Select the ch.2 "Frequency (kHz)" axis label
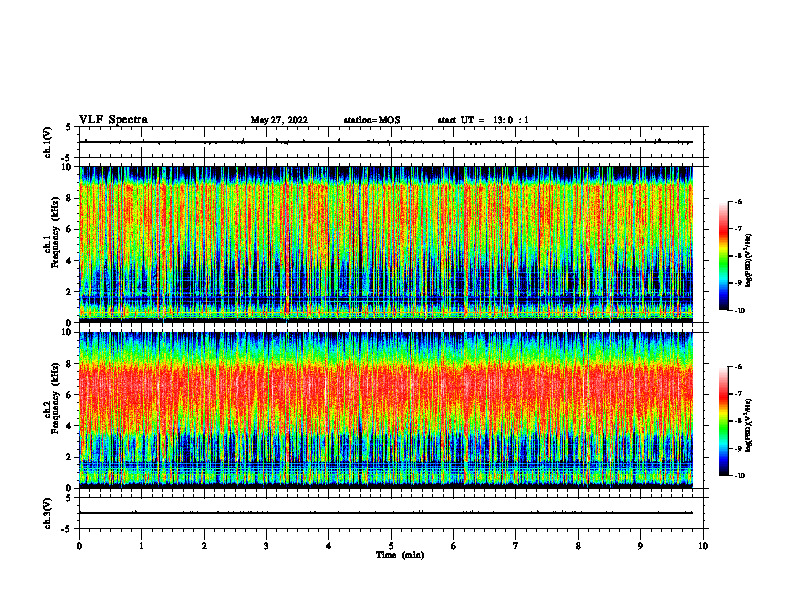792x612 pixels. coord(55,398)
